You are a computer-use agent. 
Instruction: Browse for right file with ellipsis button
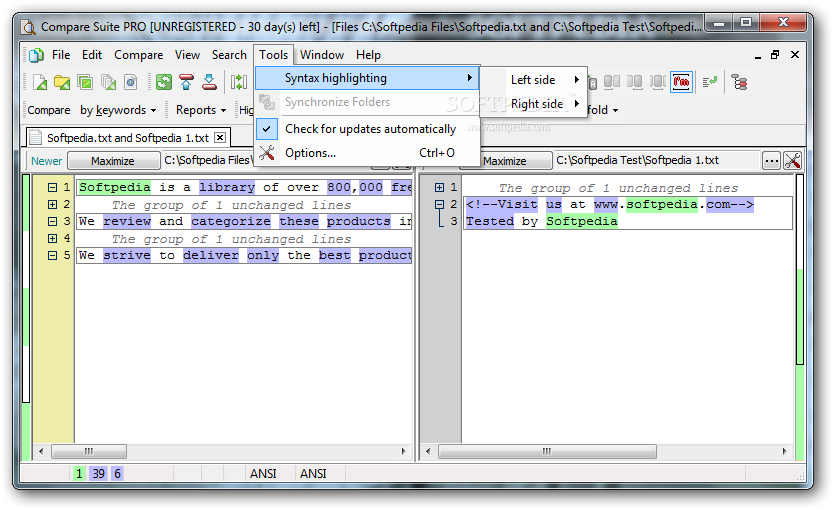pyautogui.click(x=771, y=160)
